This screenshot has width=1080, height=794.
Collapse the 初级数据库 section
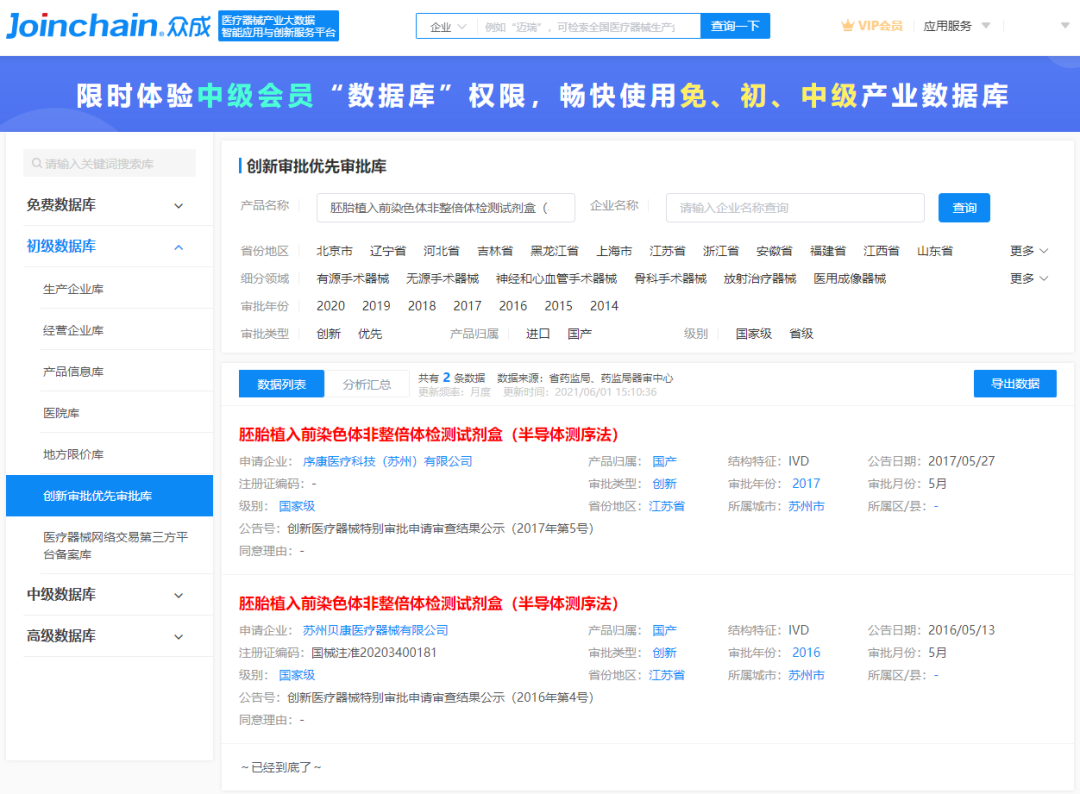click(178, 247)
